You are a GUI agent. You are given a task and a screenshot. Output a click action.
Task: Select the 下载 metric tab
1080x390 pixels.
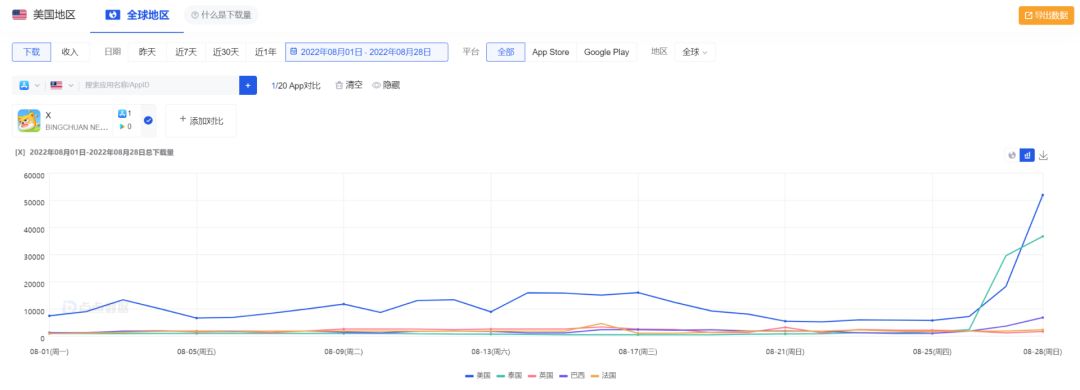pyautogui.click(x=31, y=52)
